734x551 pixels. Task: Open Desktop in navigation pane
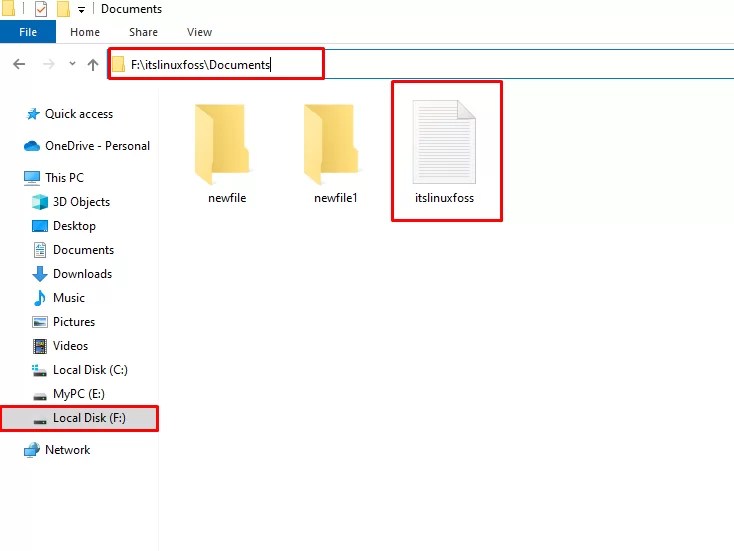coord(74,226)
